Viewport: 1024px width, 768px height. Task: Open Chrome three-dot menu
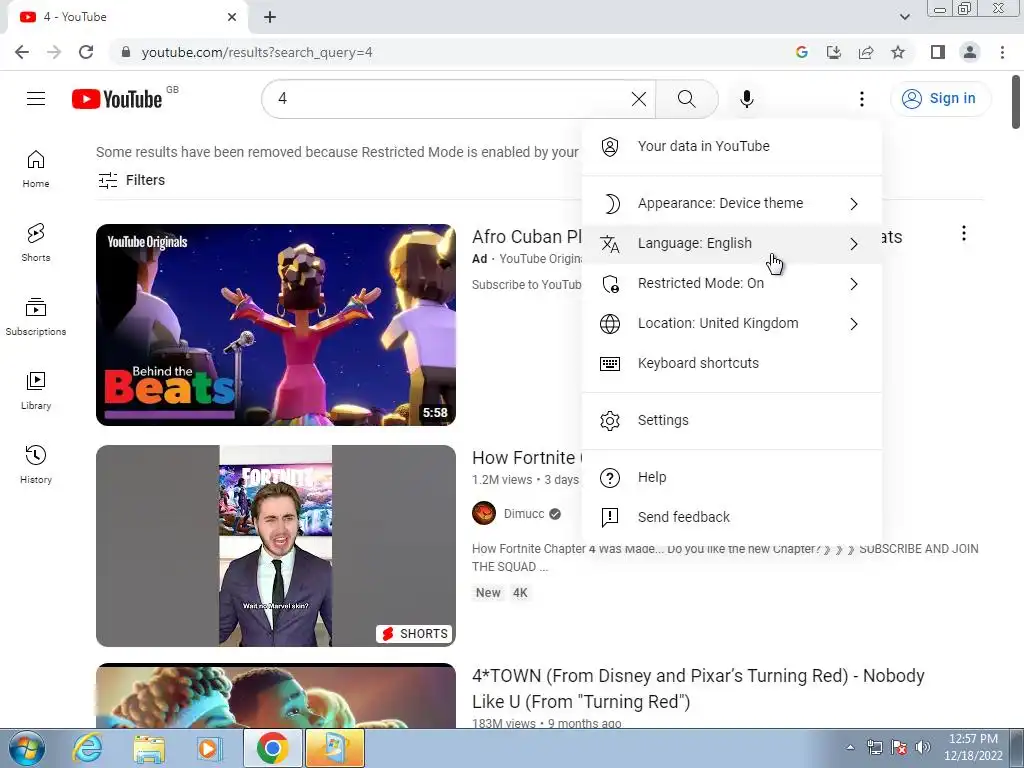tap(1002, 52)
